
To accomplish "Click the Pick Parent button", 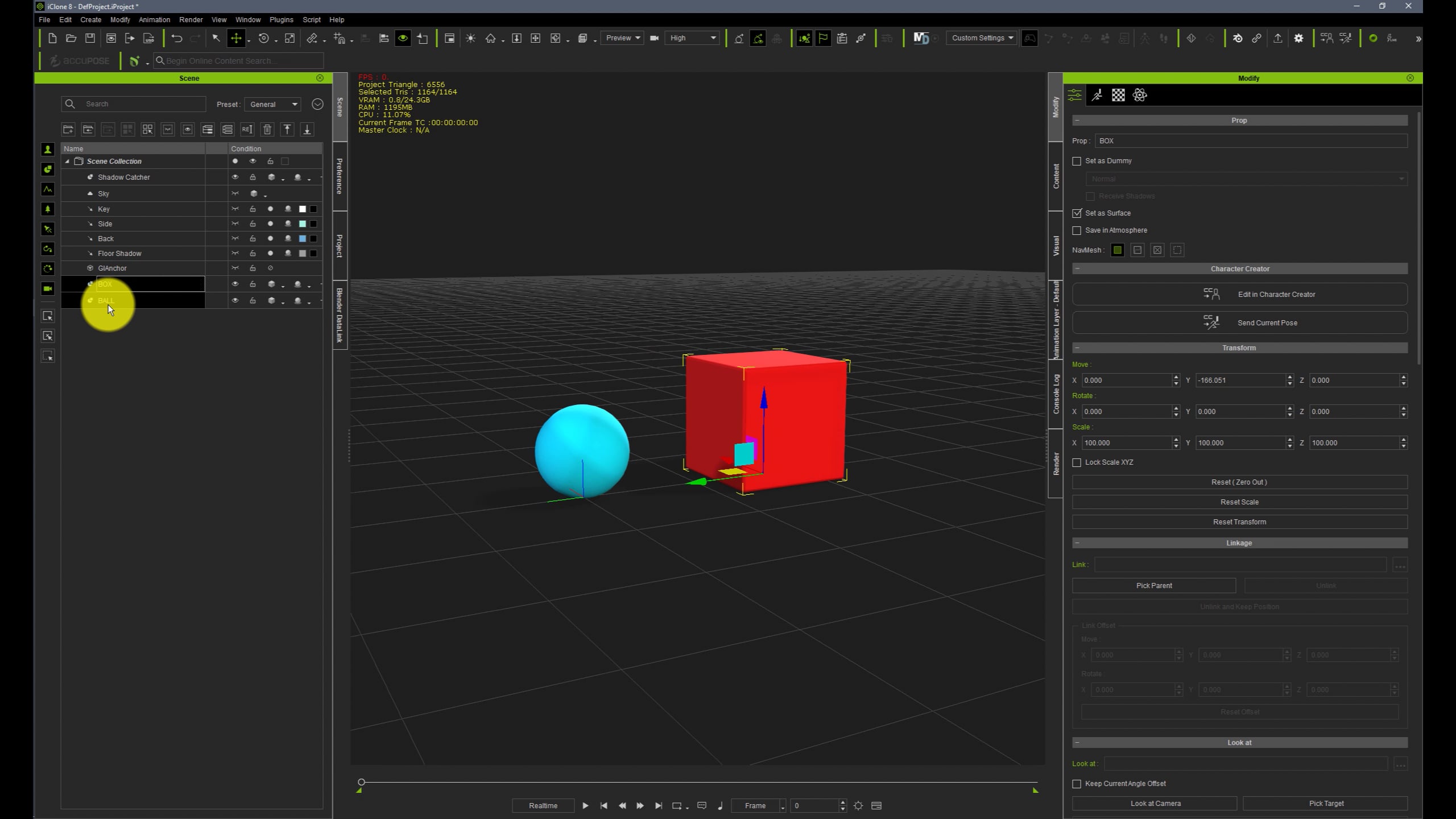I will (1154, 585).
